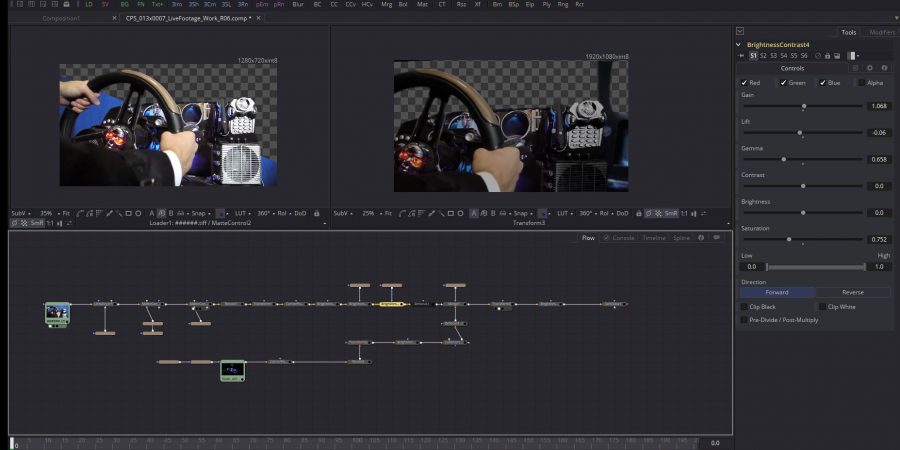Enable the Alpha channel checkbox
This screenshot has width=900, height=450.
(861, 83)
